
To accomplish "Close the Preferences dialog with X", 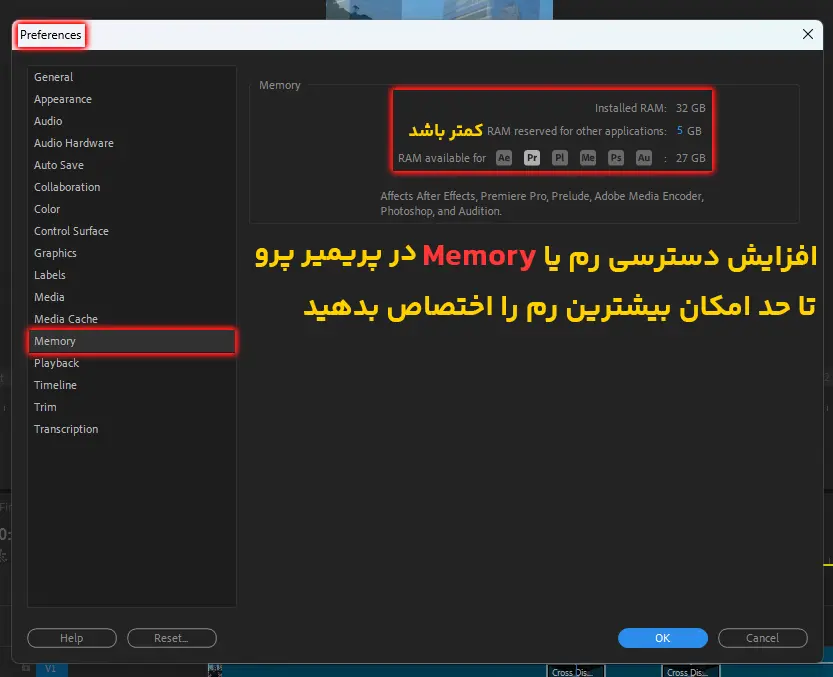I will coord(808,35).
